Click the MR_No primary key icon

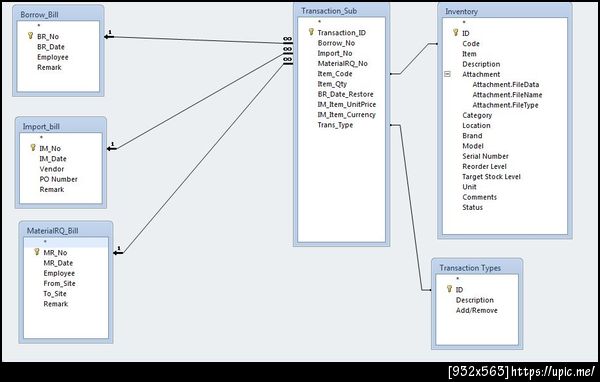37,252
